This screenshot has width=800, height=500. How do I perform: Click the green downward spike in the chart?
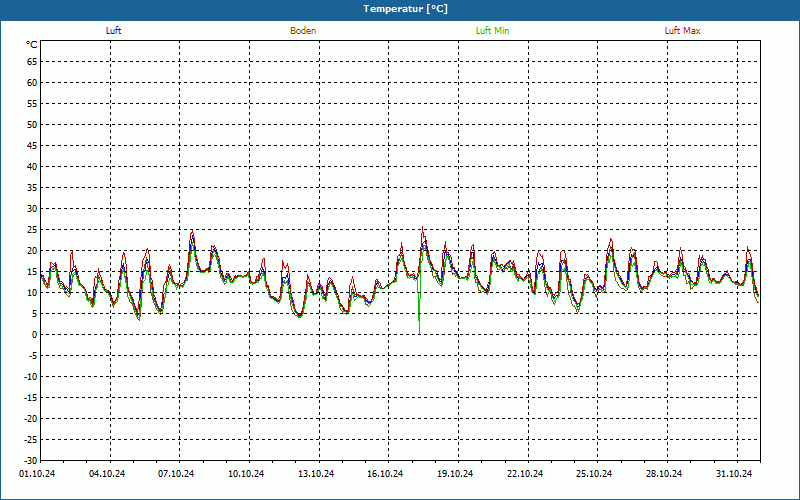click(419, 310)
